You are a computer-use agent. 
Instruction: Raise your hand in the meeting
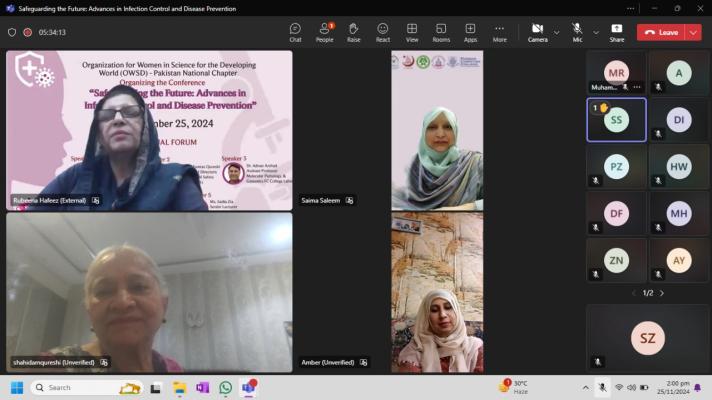click(354, 32)
